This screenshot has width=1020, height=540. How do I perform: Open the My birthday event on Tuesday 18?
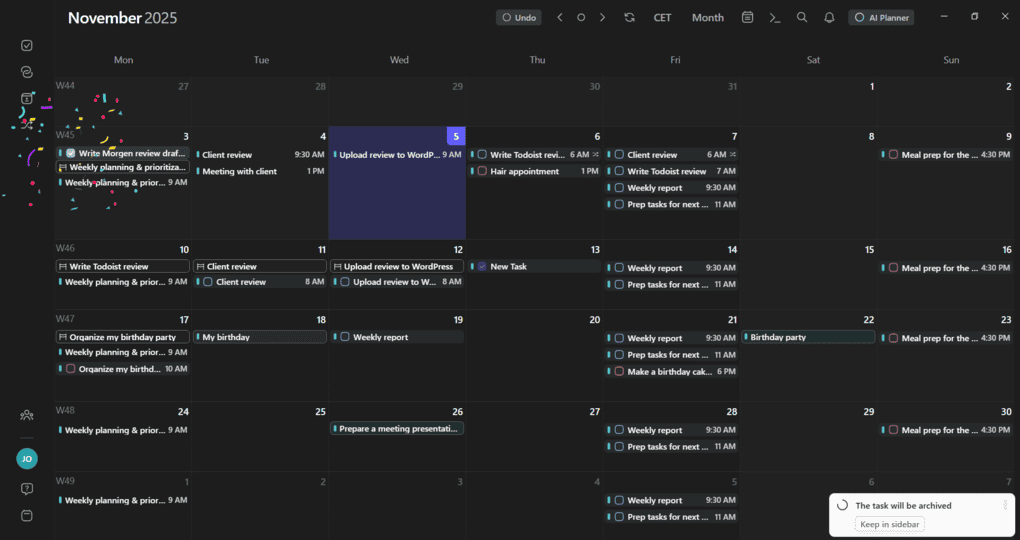pos(261,337)
